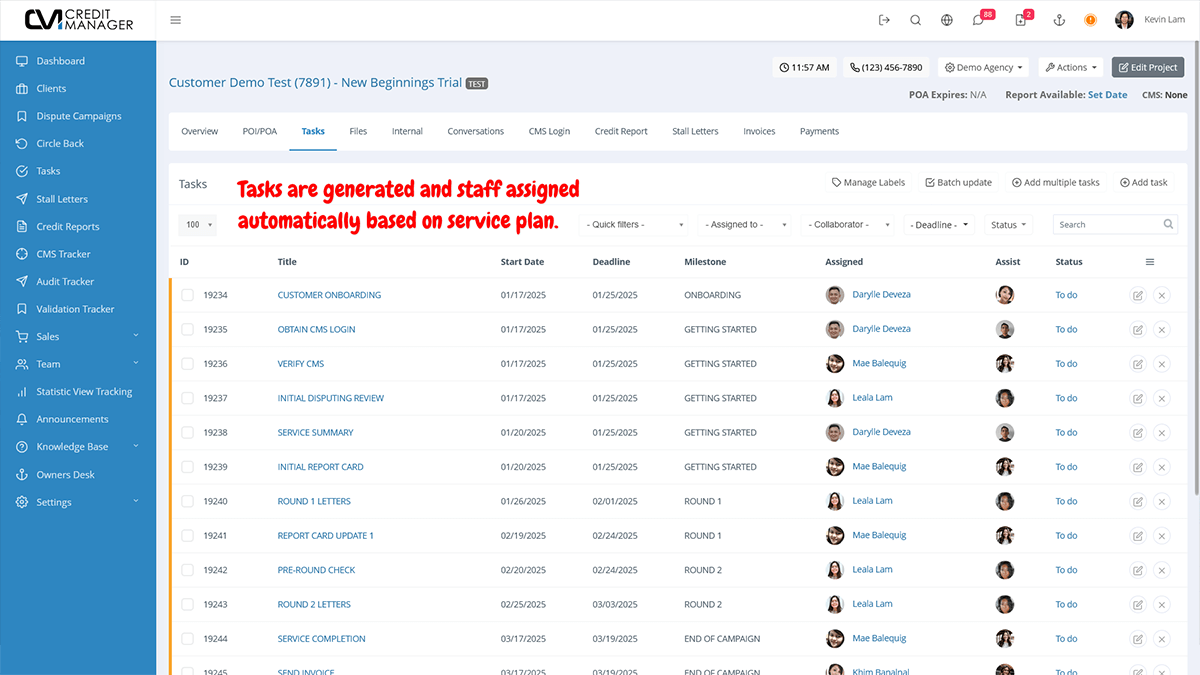Click the logout icon in the header

883,19
